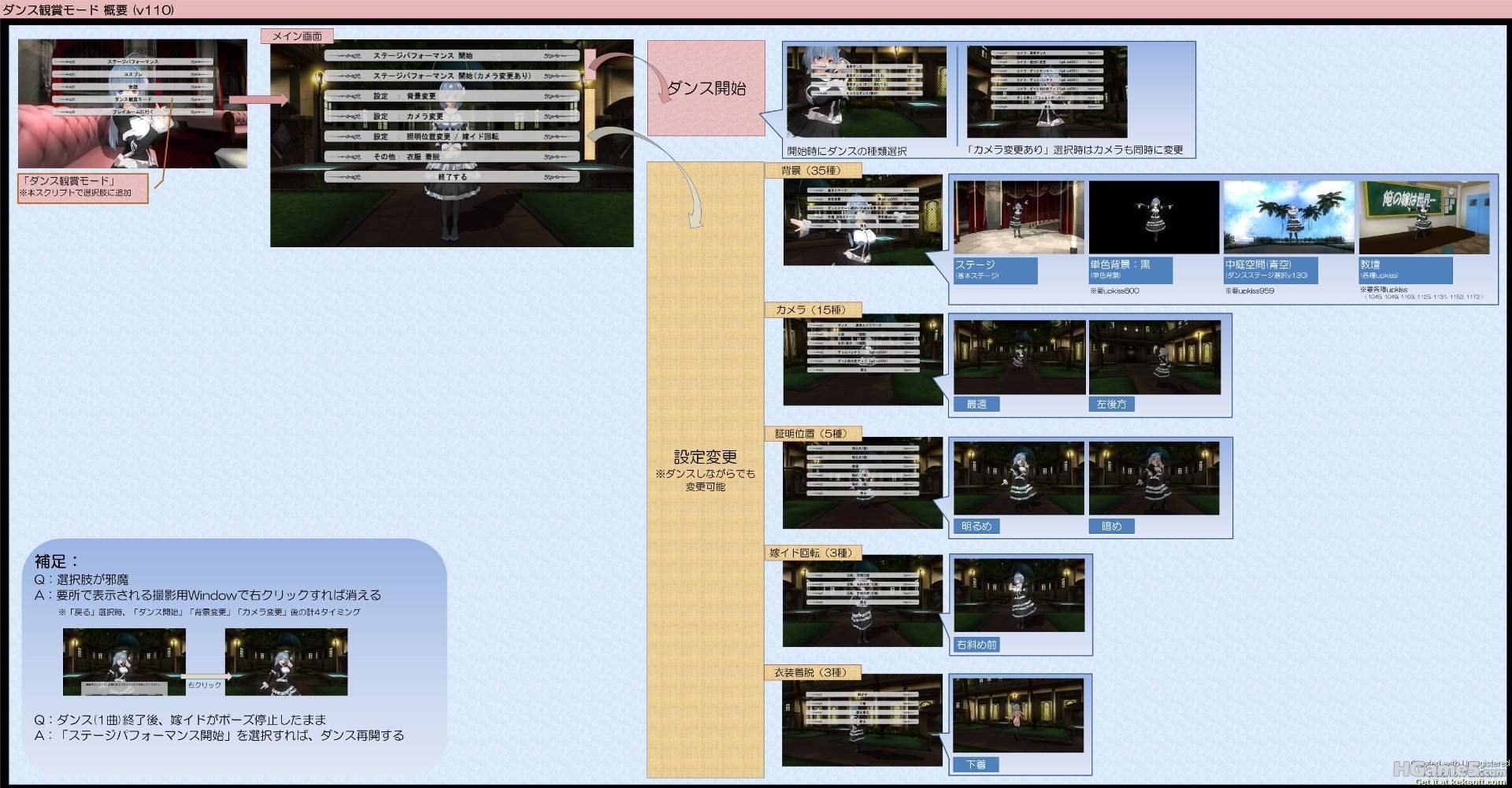1512x788 pixels.
Task: Click the ダンス観賞モード 概要 (v110) title
Action: tap(88, 9)
